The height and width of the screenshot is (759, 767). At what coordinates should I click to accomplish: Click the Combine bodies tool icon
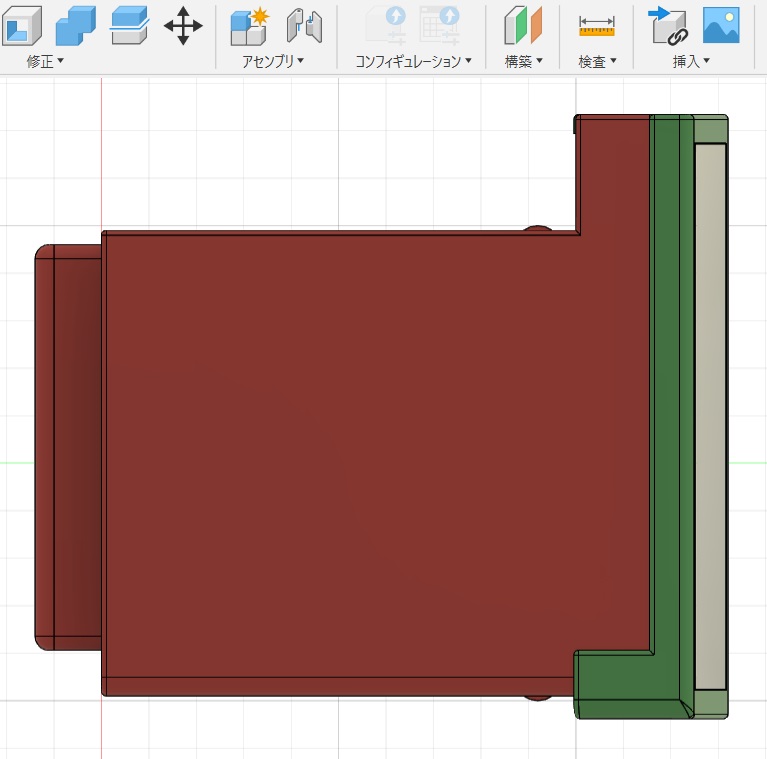point(75,25)
